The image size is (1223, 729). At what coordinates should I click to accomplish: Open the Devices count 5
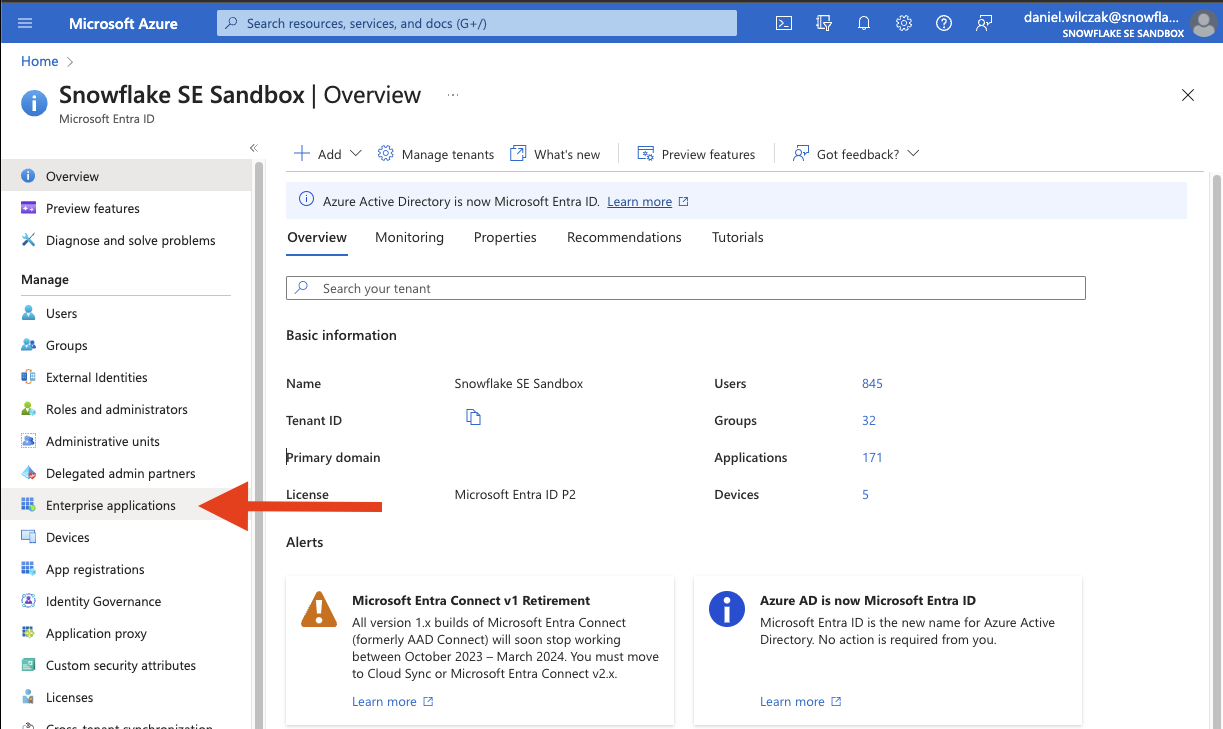pyautogui.click(x=865, y=495)
